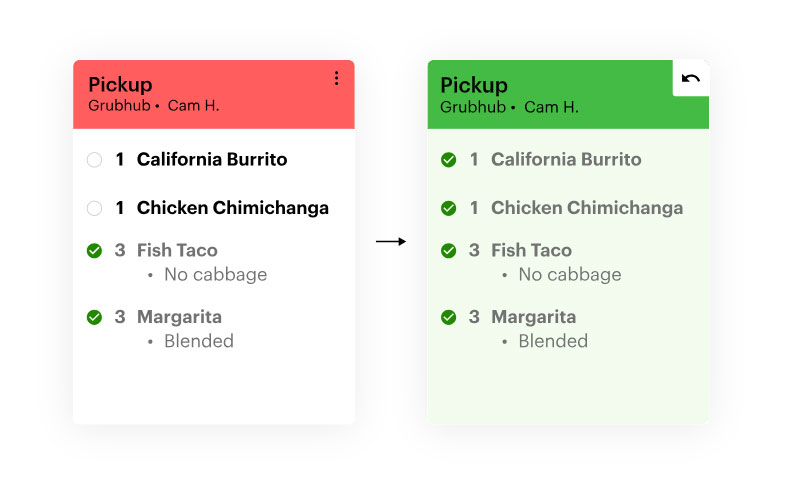This screenshot has height=493, width=788.
Task: Check the Chicken Chimichanga circle on red ticket
Action: 94,209
